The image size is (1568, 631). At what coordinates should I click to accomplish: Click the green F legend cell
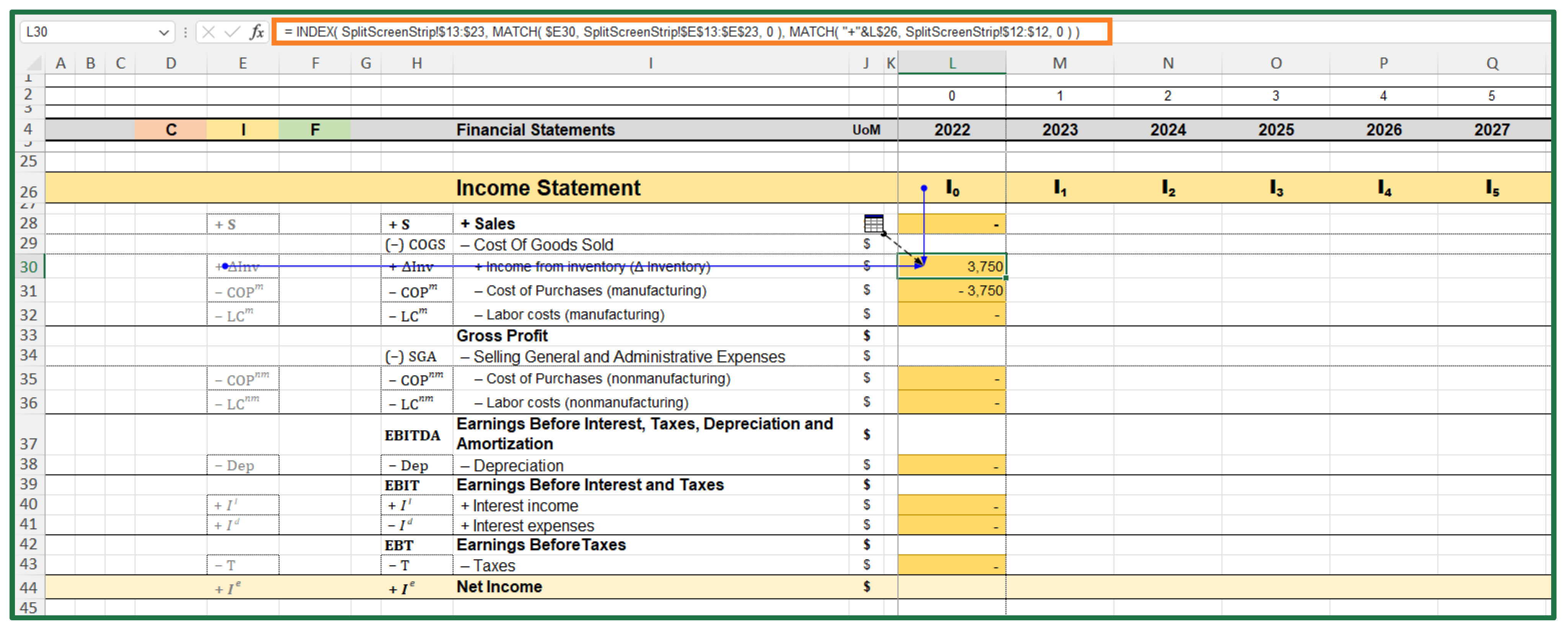pos(315,130)
